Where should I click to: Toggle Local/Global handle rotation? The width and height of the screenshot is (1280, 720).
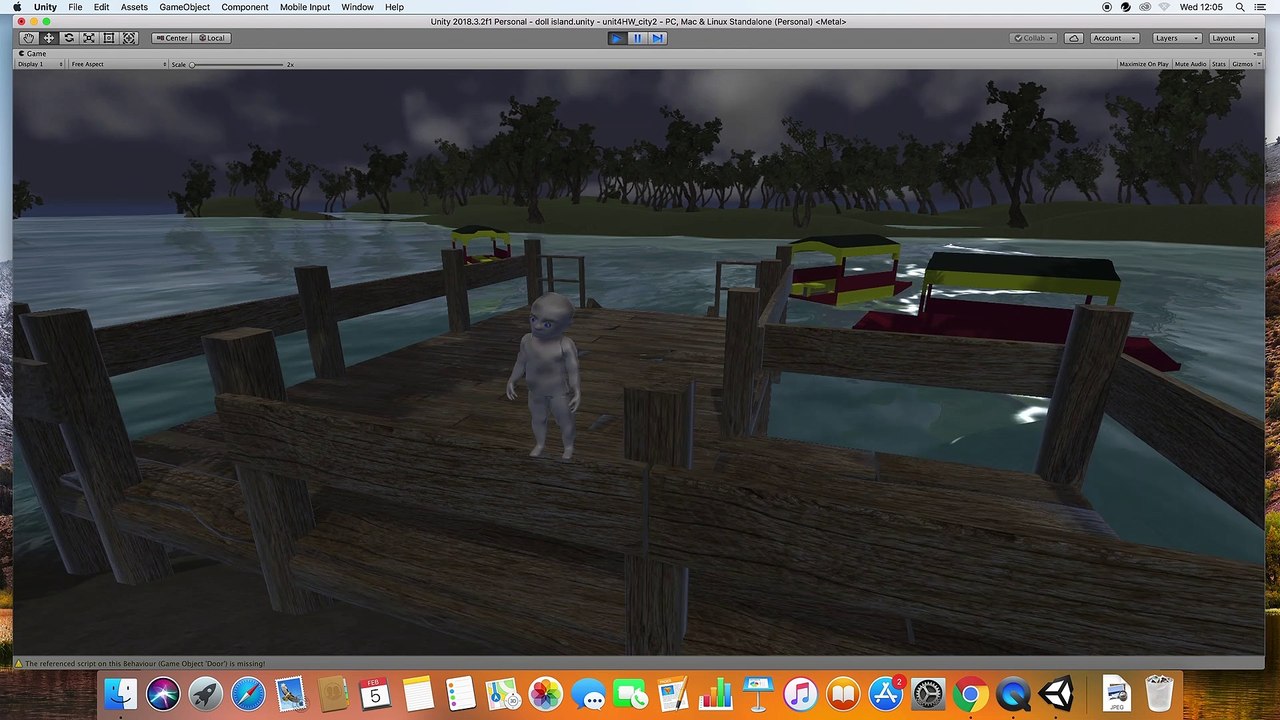[x=211, y=38]
